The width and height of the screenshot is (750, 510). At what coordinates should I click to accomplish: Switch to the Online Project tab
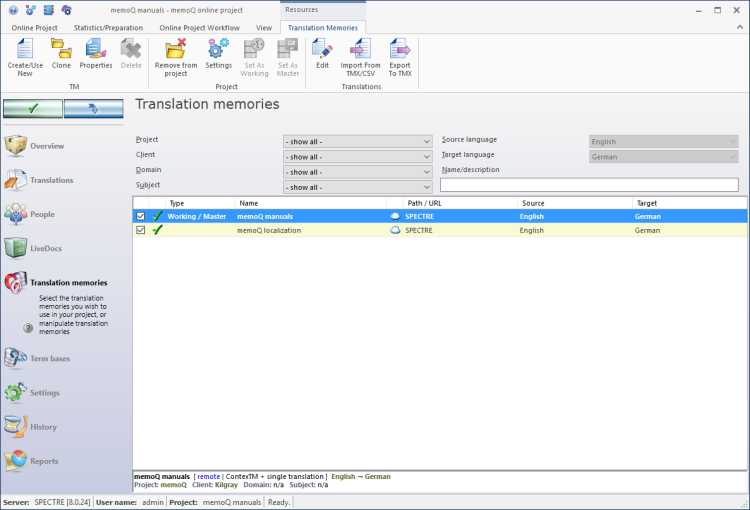click(34, 28)
